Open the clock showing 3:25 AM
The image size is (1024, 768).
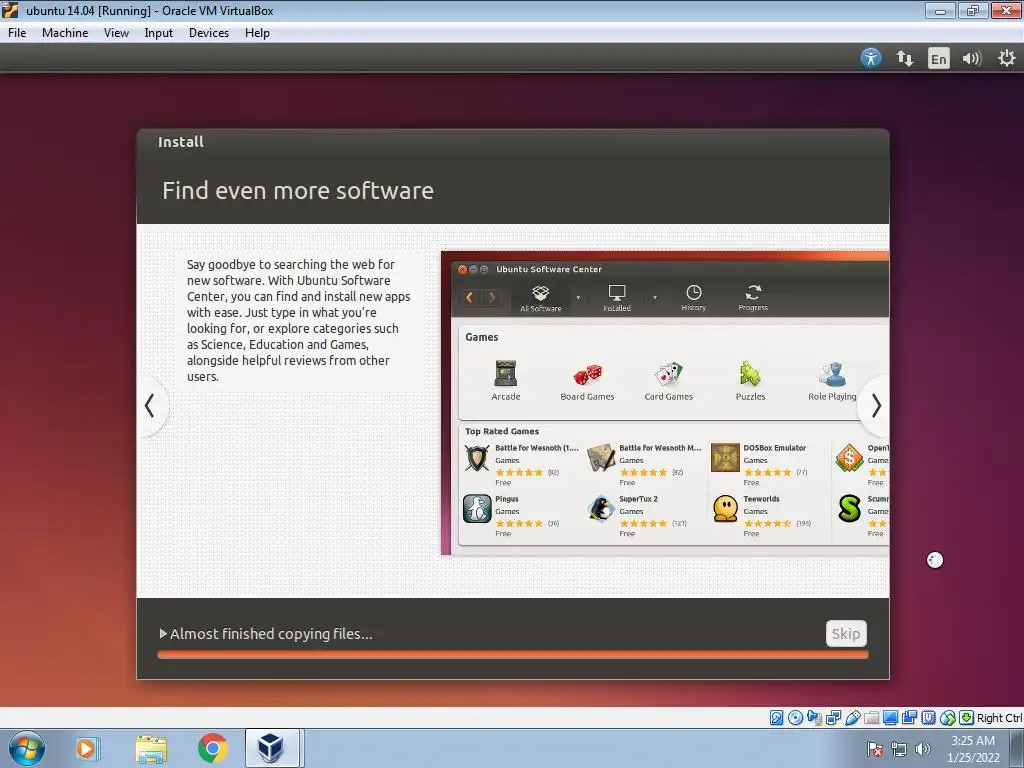[x=973, y=749]
